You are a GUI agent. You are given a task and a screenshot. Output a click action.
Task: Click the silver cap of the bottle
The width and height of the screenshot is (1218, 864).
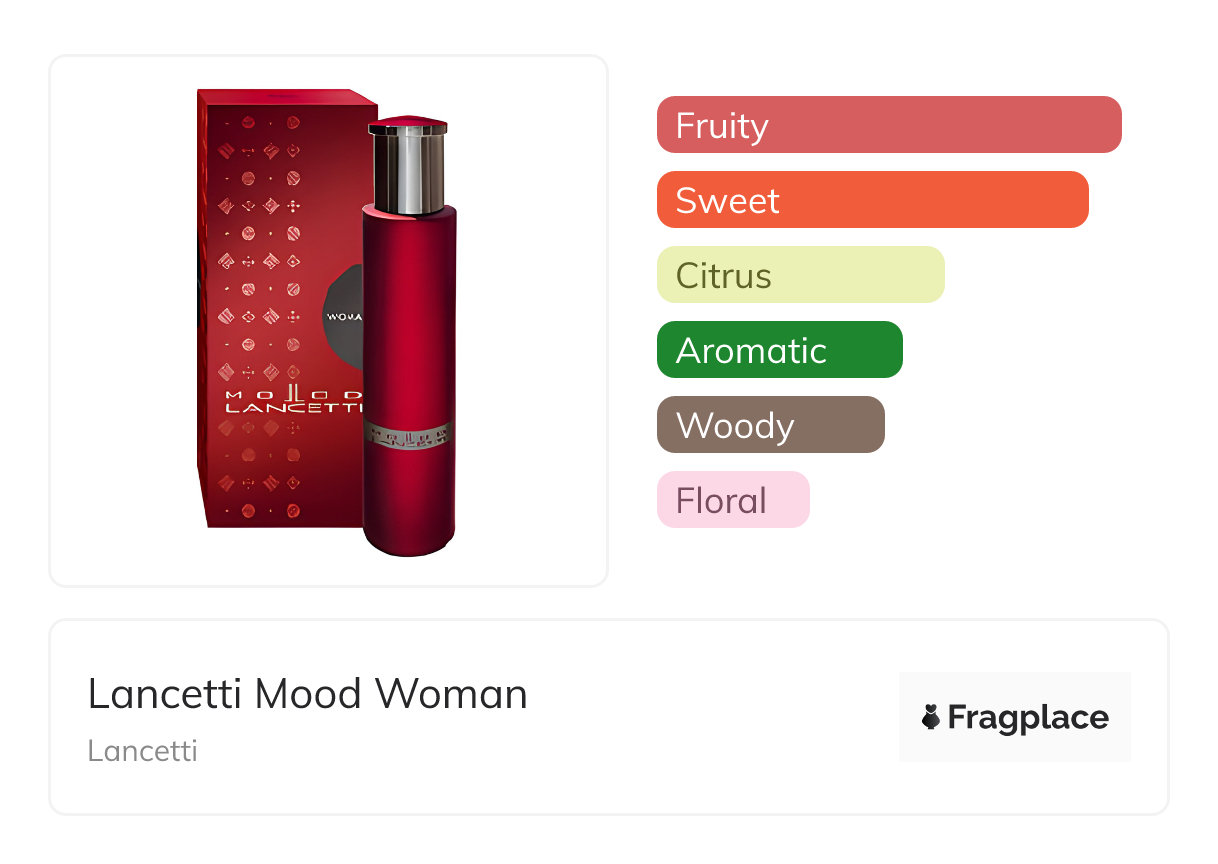pos(408,175)
